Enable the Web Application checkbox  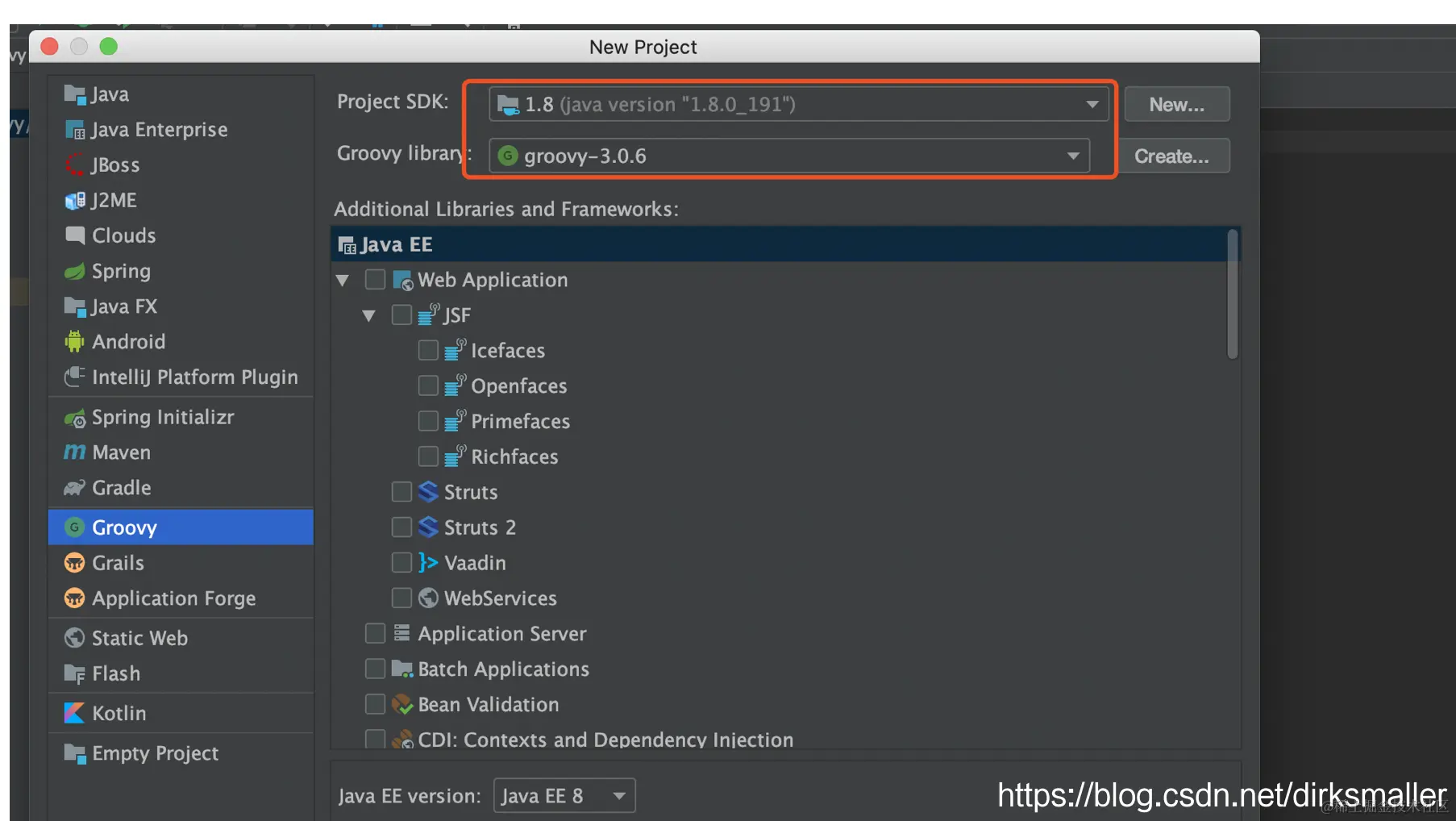point(375,280)
